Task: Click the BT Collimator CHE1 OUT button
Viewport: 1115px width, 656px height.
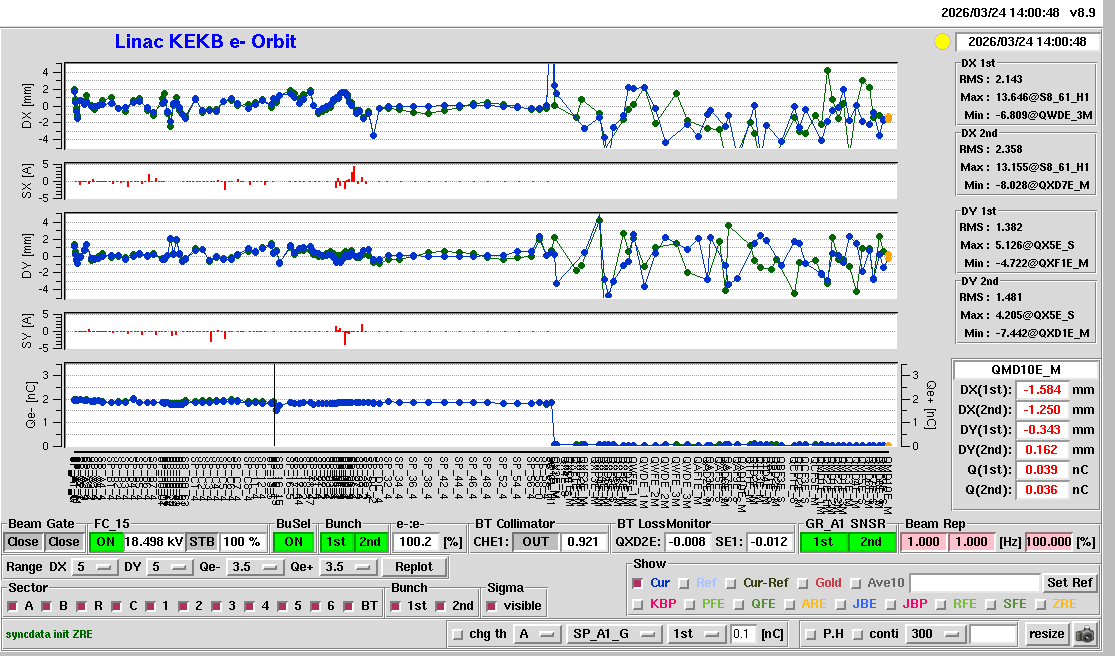Action: 536,542
